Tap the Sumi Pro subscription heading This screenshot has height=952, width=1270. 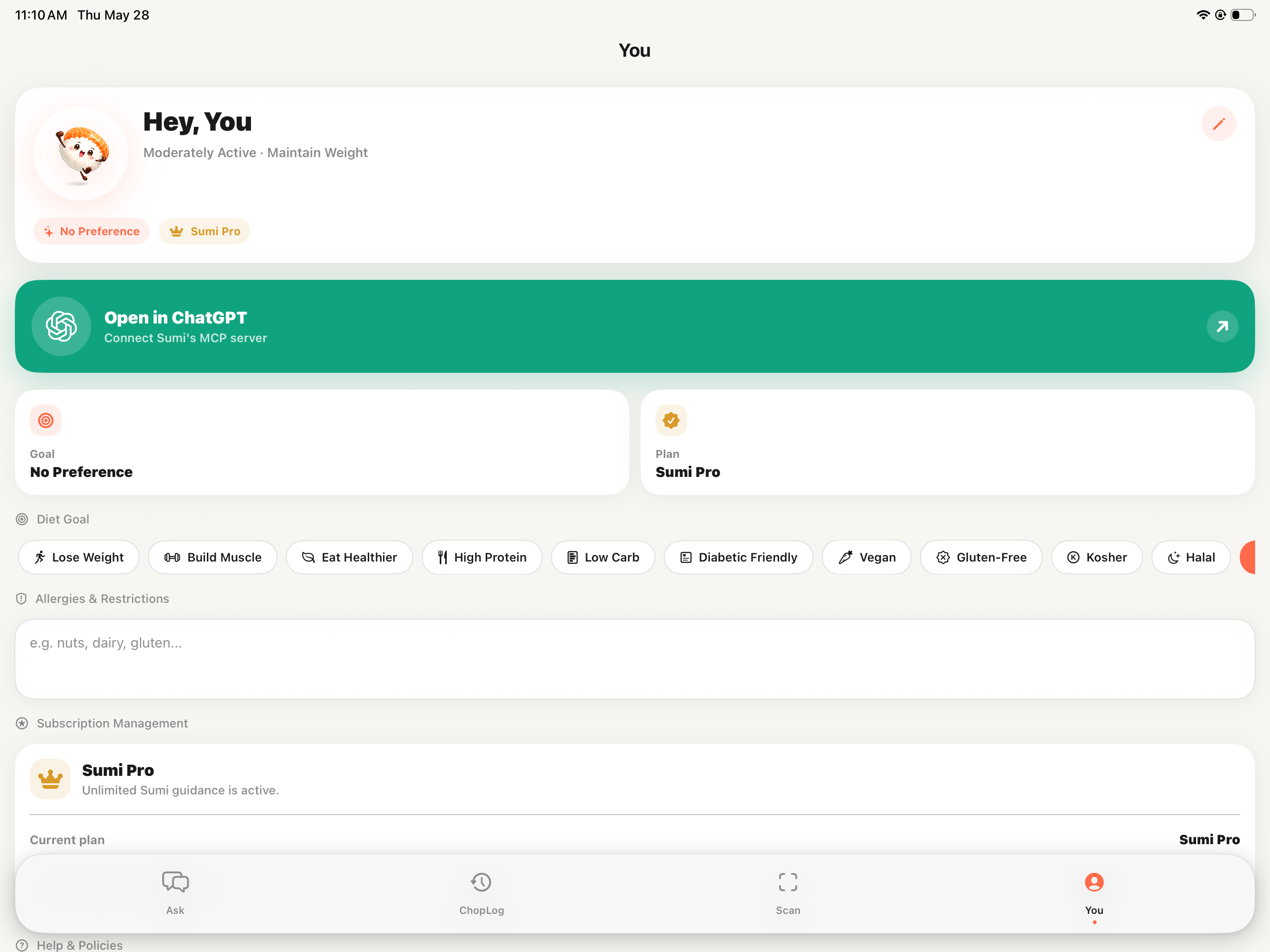118,770
